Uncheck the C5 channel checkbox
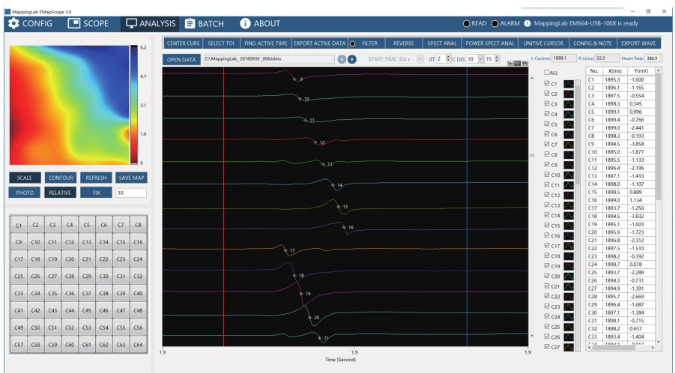This screenshot has width=675, height=373. point(547,124)
